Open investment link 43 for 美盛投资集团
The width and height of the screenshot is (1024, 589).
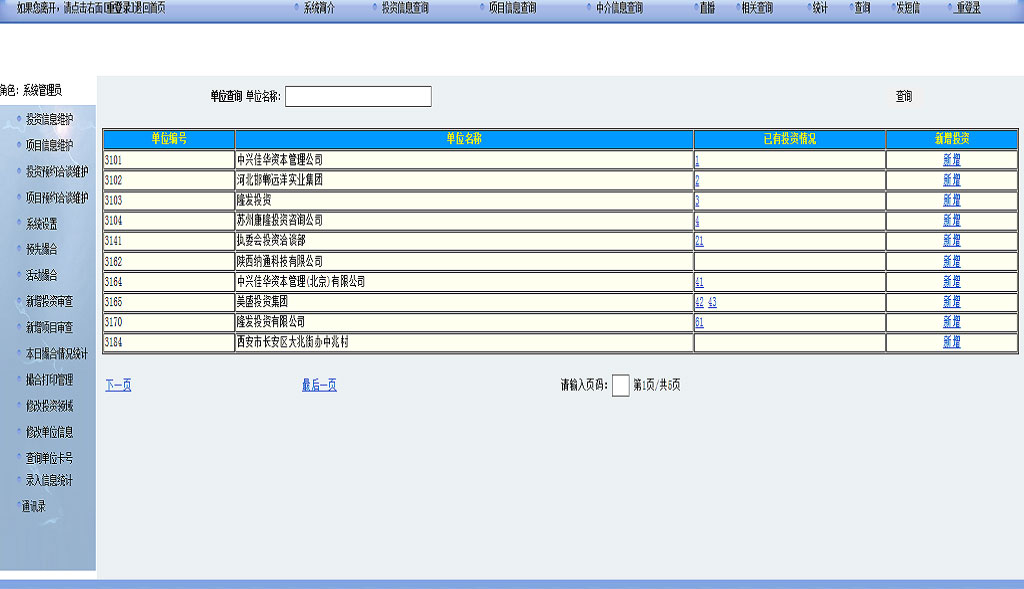713,302
